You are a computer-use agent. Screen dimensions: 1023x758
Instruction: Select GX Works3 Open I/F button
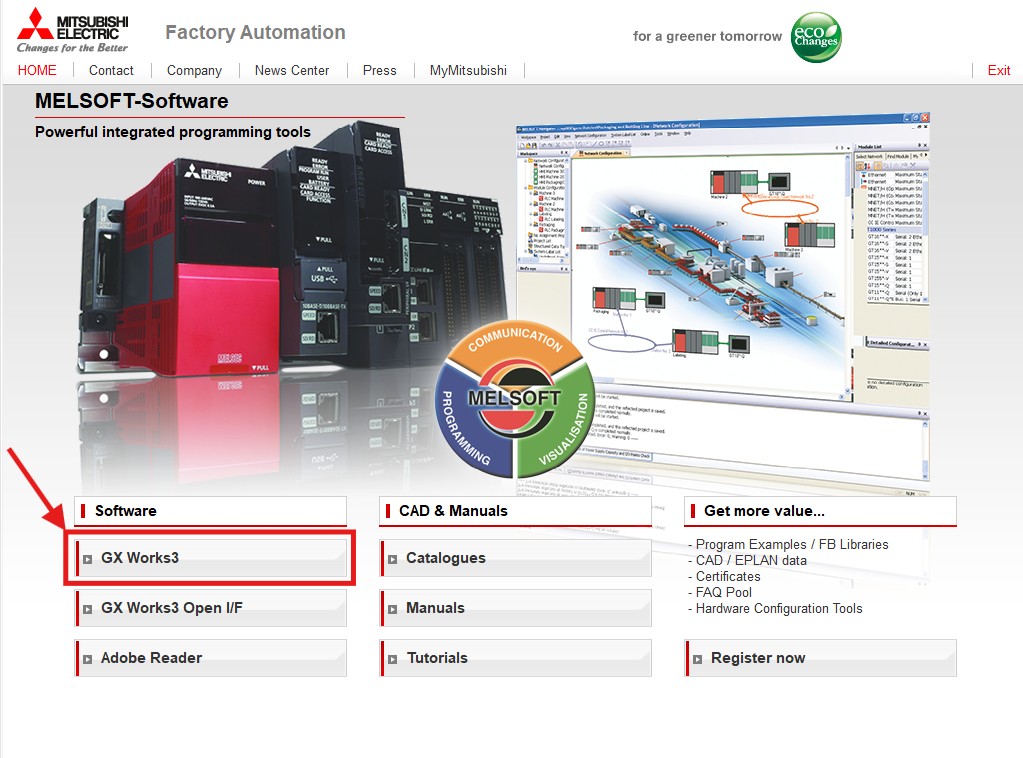(x=211, y=608)
